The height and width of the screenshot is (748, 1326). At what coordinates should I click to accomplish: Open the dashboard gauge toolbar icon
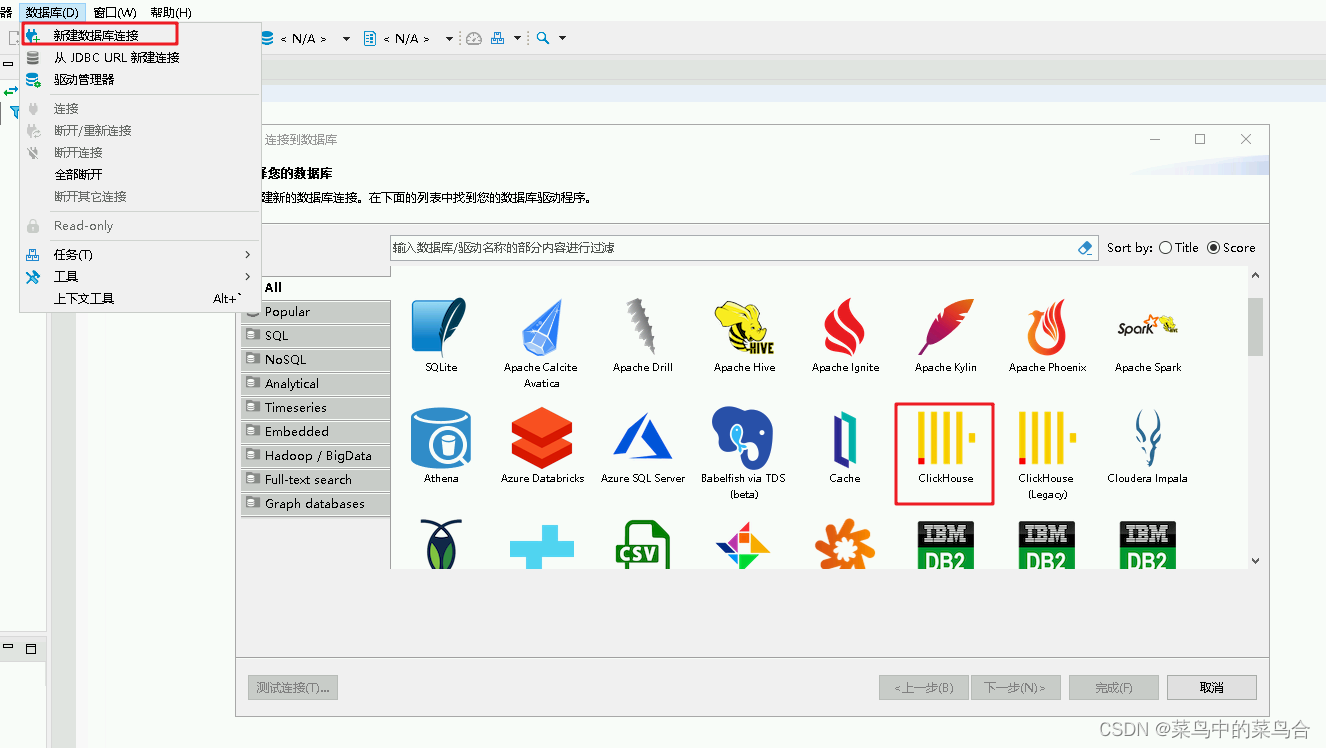click(x=474, y=38)
